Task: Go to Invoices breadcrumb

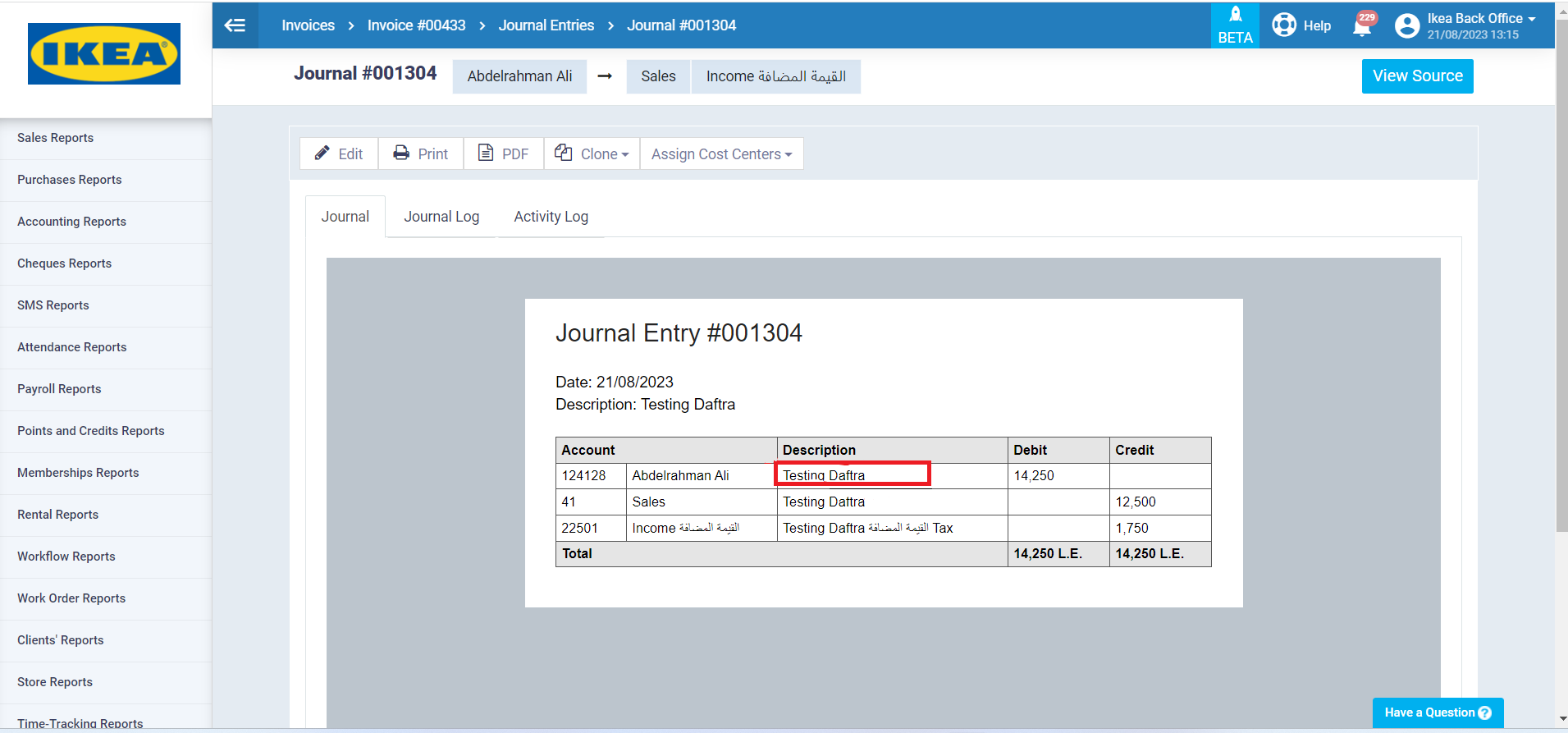Action: pos(309,25)
